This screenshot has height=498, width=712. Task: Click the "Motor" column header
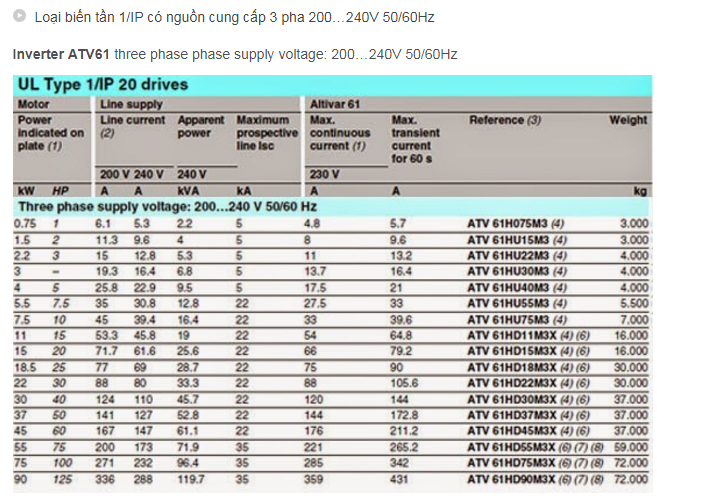pyautogui.click(x=34, y=104)
